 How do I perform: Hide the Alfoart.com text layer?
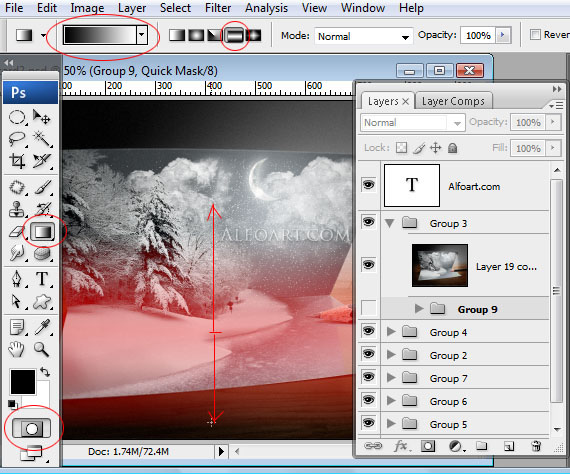(x=368, y=185)
